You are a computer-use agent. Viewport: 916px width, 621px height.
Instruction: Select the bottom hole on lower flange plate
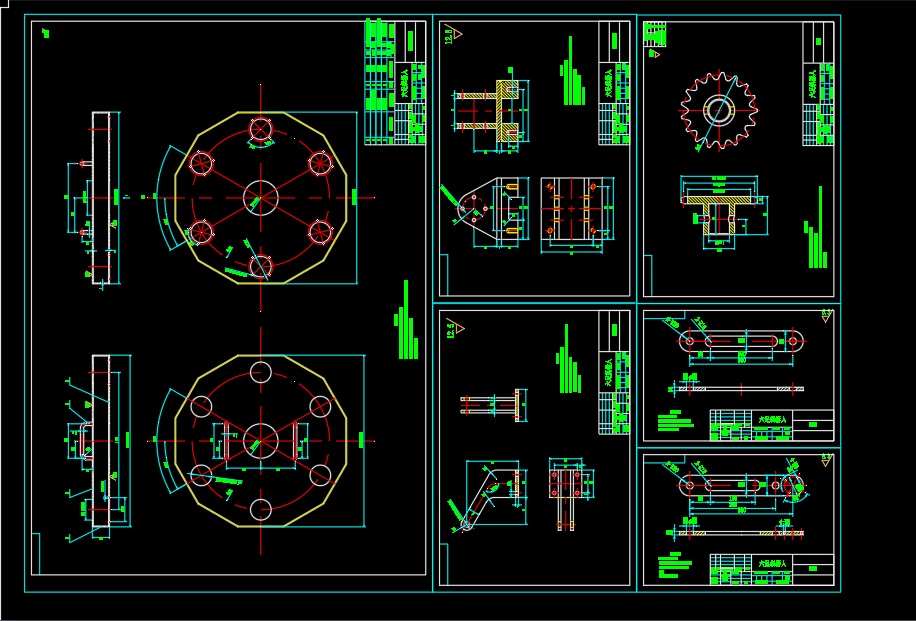[x=261, y=509]
